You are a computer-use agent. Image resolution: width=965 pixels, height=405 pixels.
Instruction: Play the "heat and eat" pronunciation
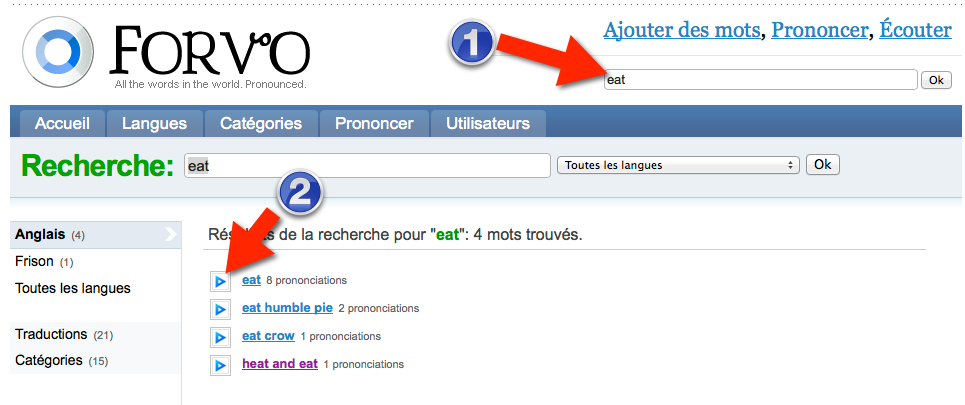point(220,365)
